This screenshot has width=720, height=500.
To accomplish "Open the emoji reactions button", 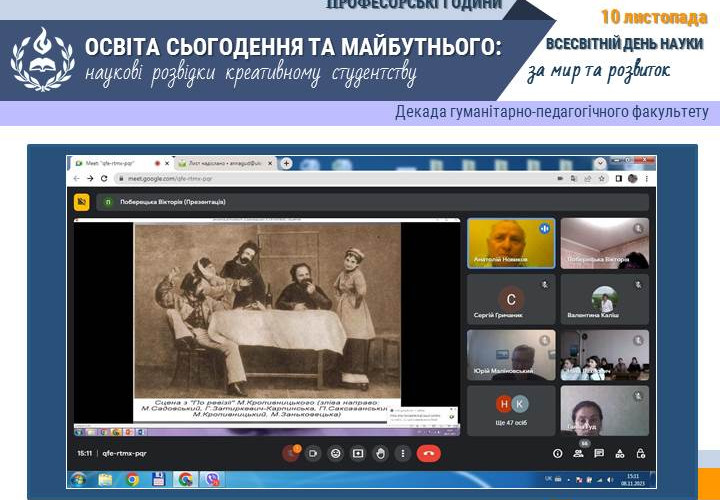I will [336, 454].
